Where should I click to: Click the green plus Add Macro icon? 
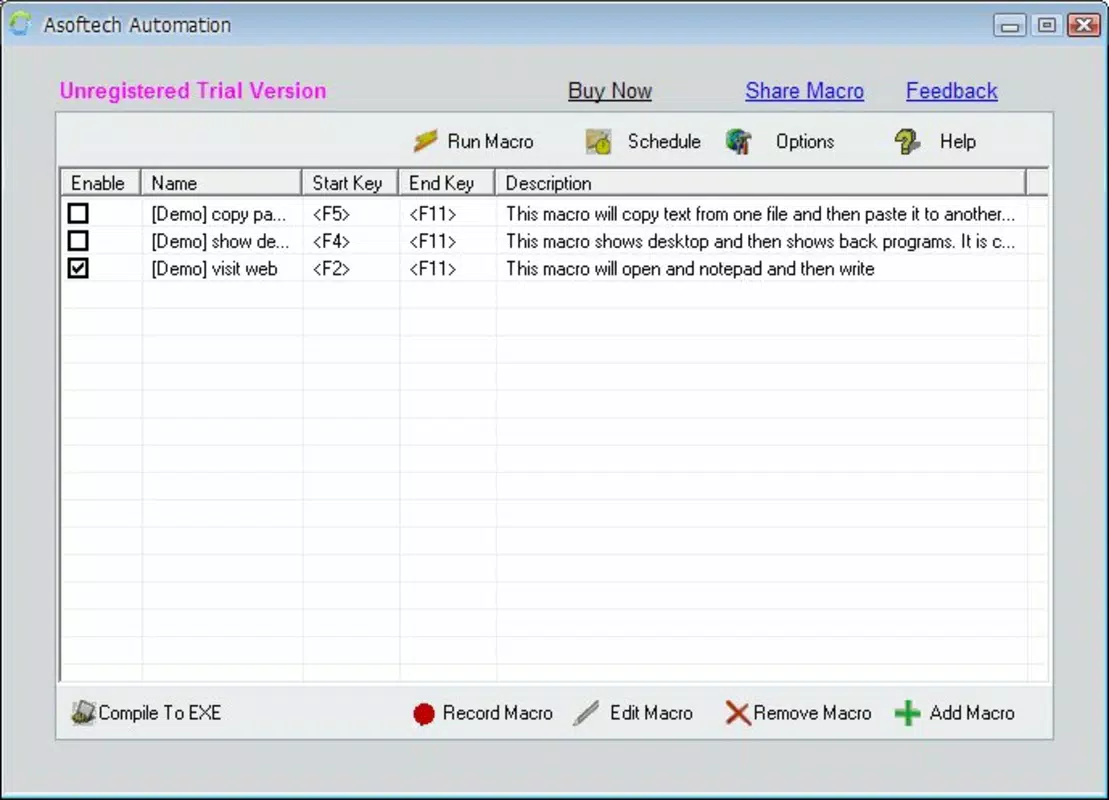(907, 713)
